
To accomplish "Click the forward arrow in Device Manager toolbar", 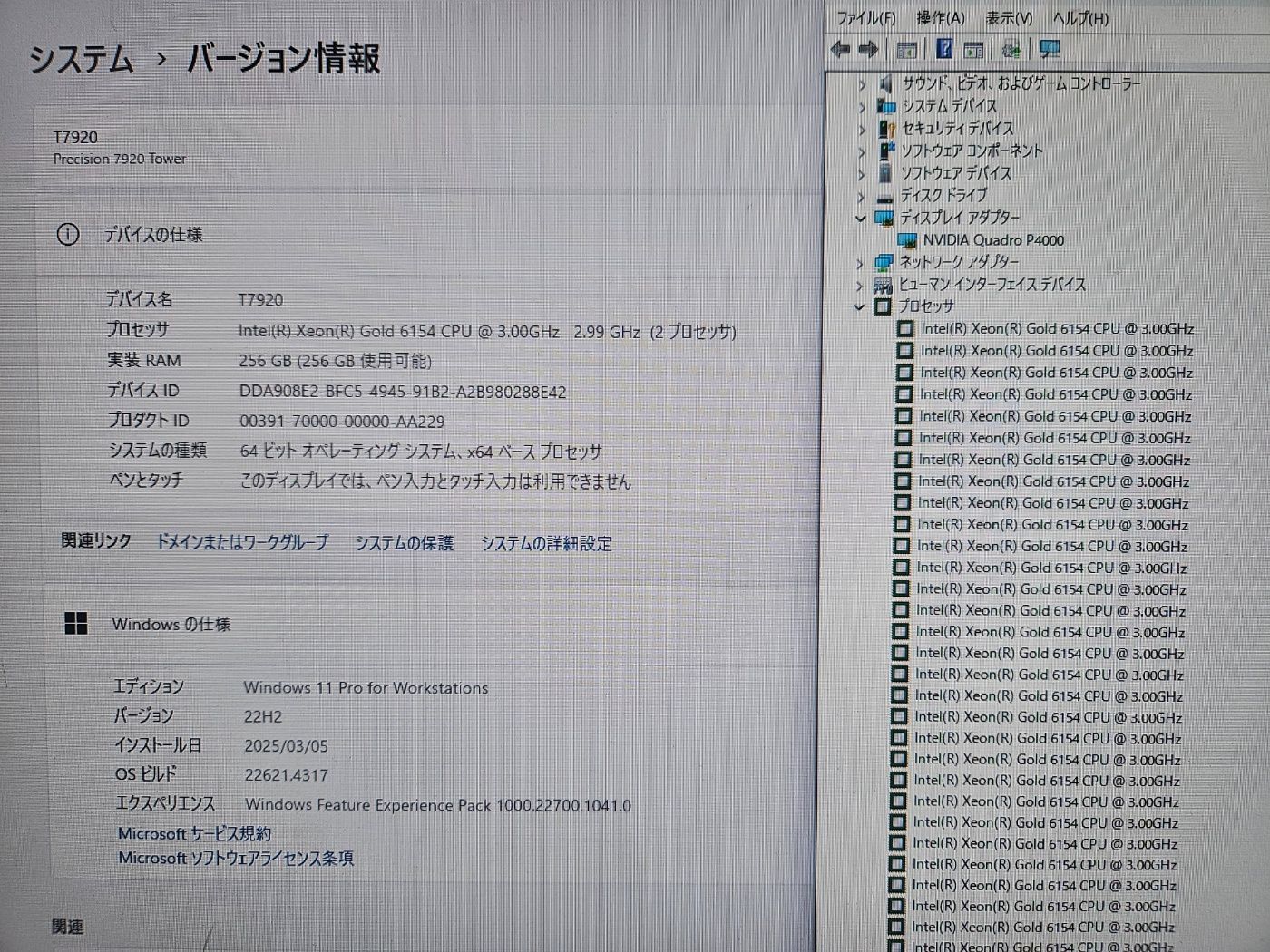I will 868,49.
